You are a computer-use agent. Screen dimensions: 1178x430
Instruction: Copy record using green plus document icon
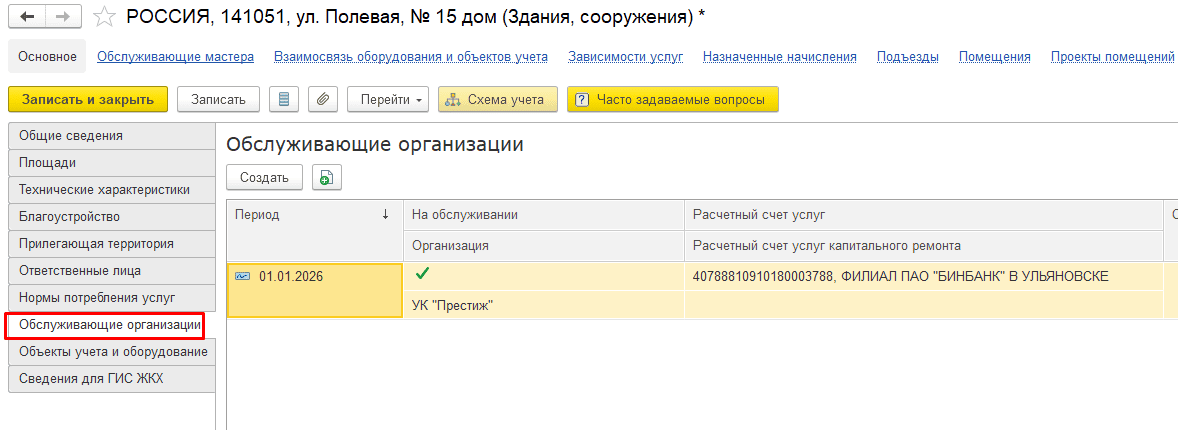coord(326,177)
